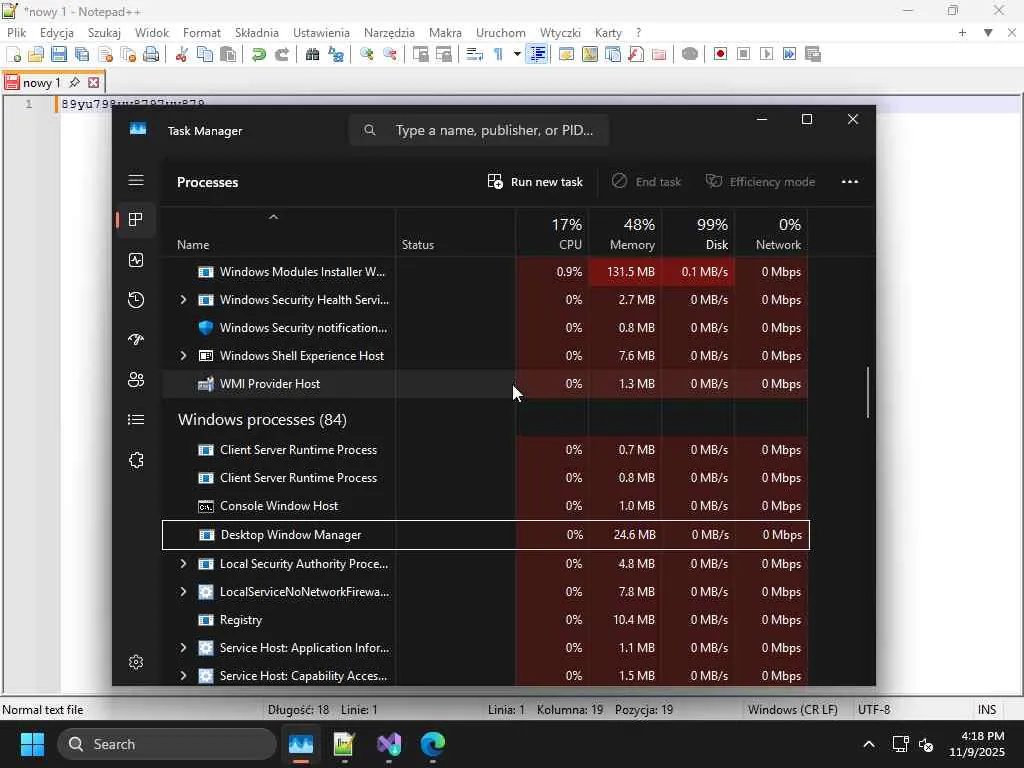The width and height of the screenshot is (1024, 768).
Task: Open the Wtyczki menu
Action: [x=560, y=33]
